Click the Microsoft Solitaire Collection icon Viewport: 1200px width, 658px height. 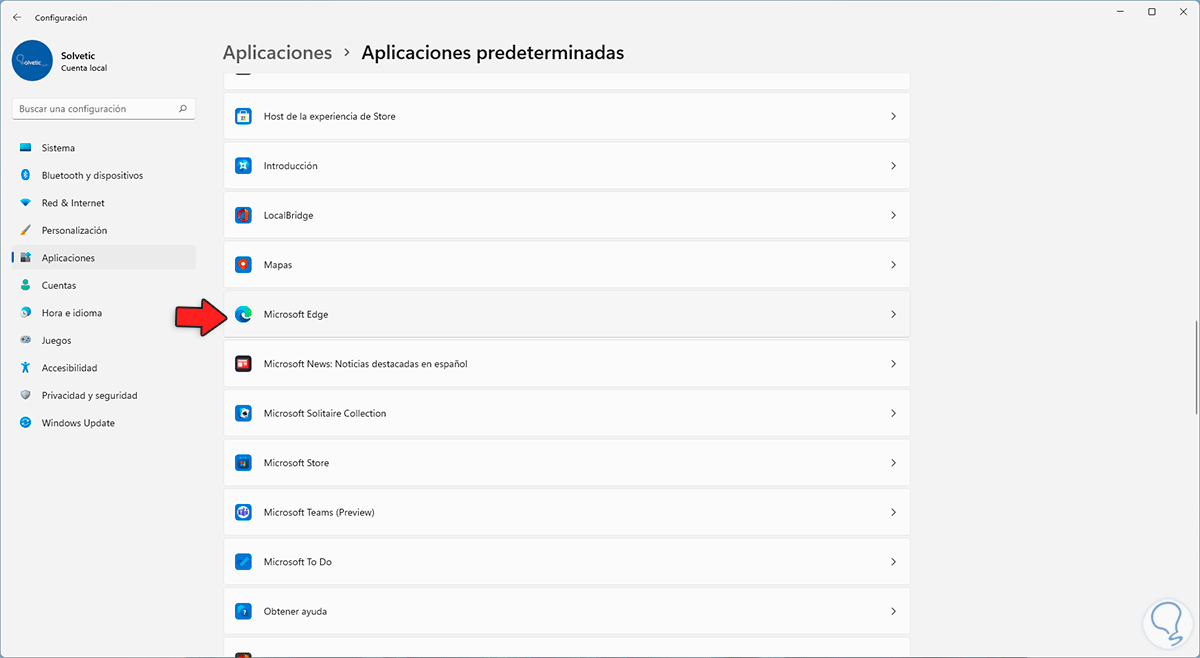[x=243, y=413]
